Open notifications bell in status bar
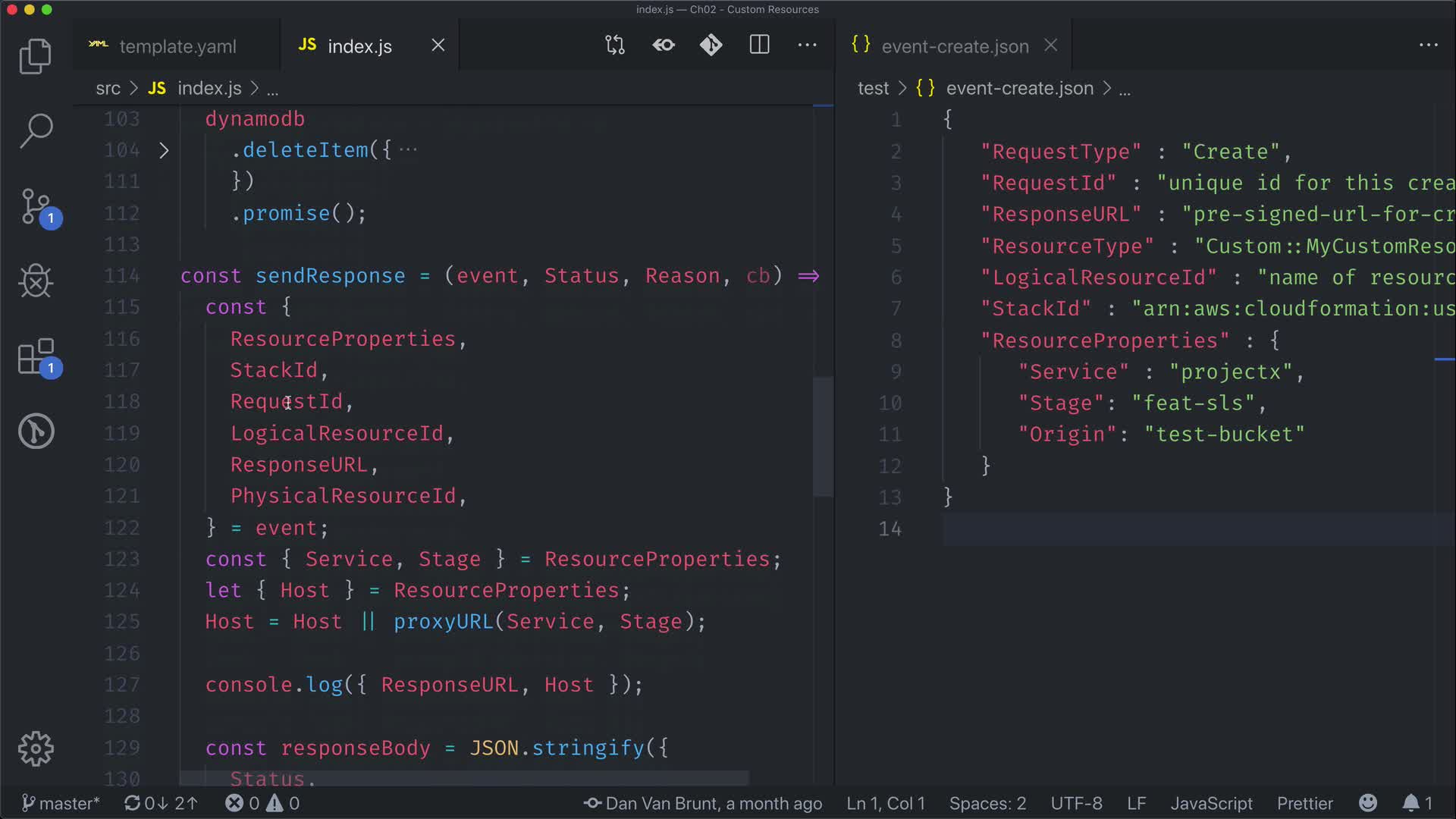The height and width of the screenshot is (819, 1456). [x=1410, y=803]
